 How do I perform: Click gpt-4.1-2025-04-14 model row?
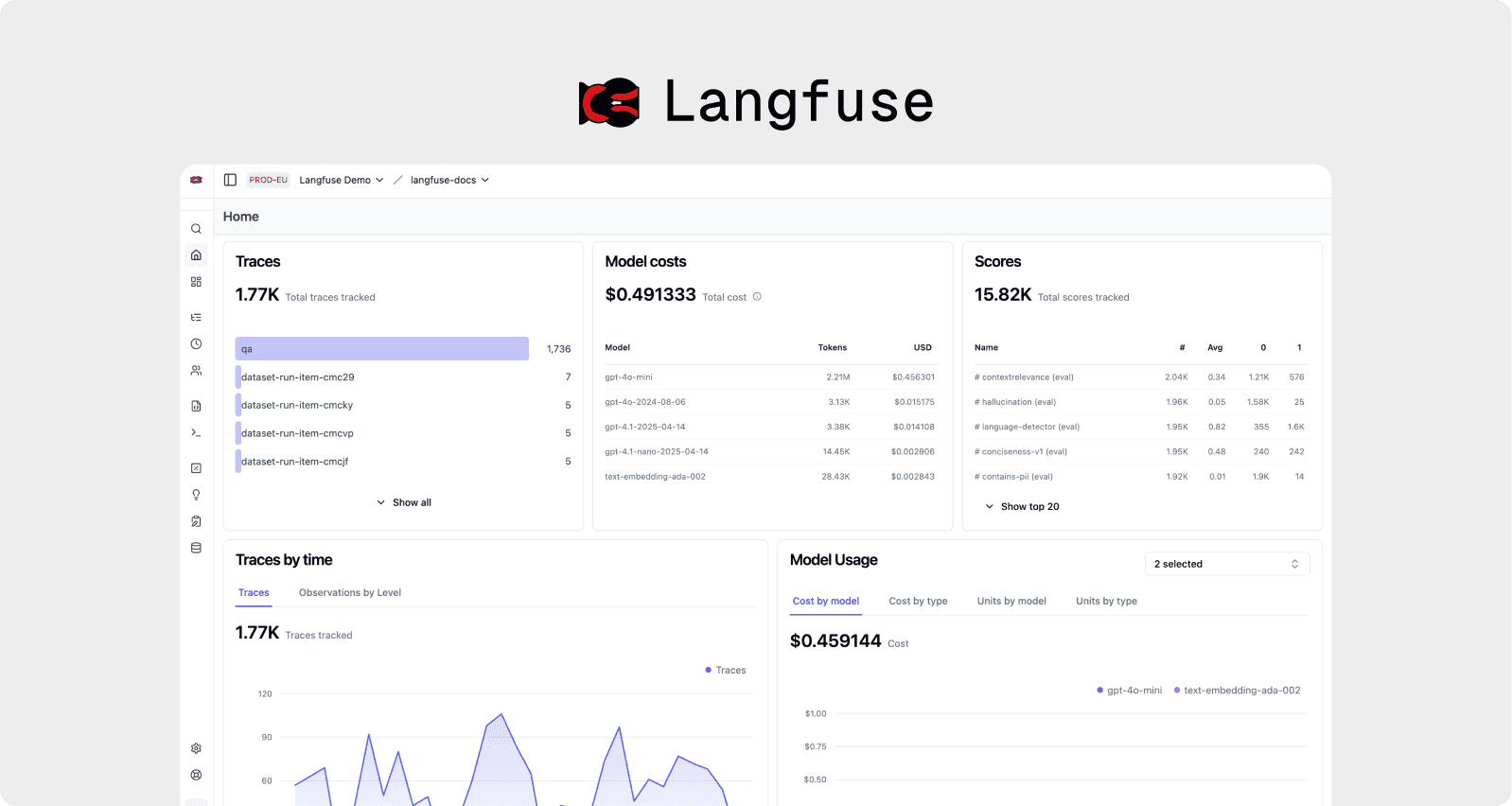coord(772,427)
